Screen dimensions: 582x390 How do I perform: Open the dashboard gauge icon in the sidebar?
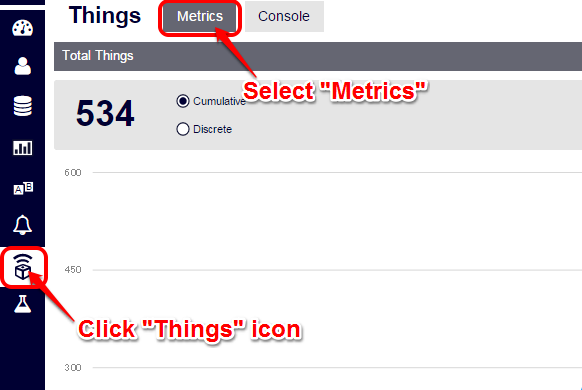pyautogui.click(x=23, y=28)
